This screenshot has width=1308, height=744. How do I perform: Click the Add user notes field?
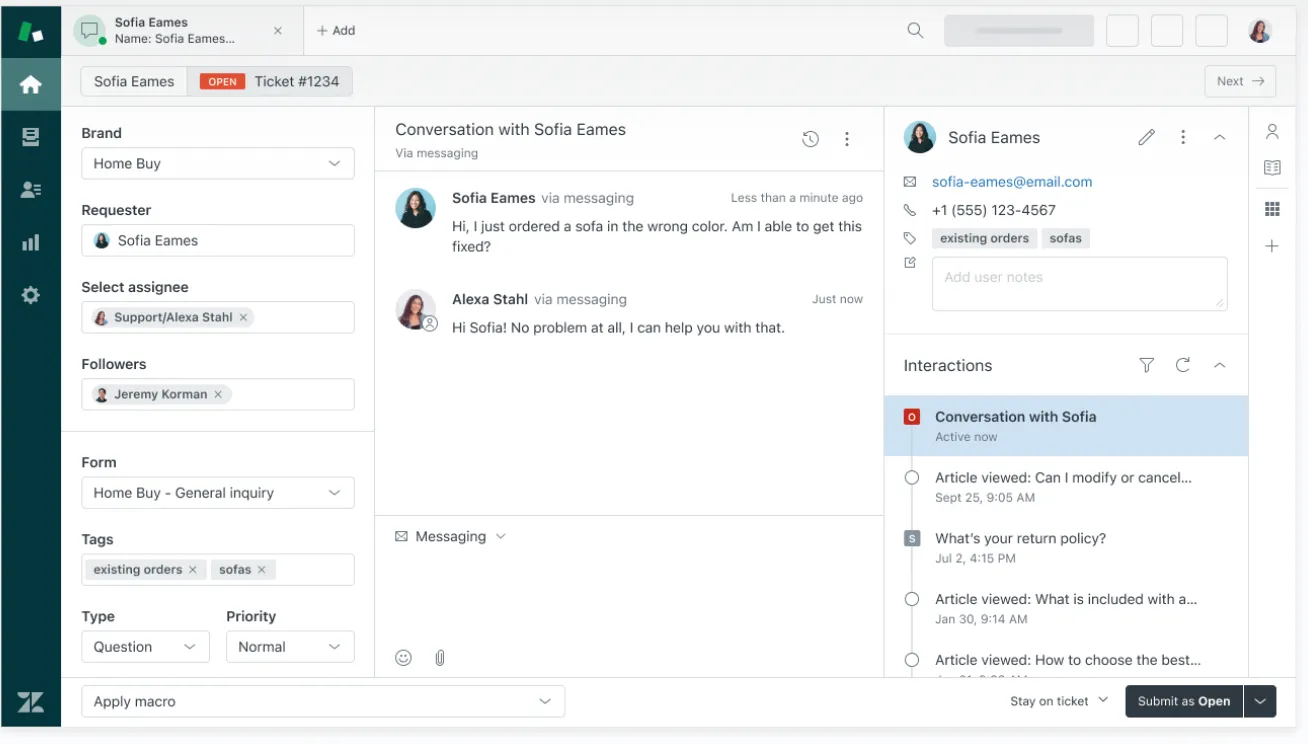(x=1080, y=284)
